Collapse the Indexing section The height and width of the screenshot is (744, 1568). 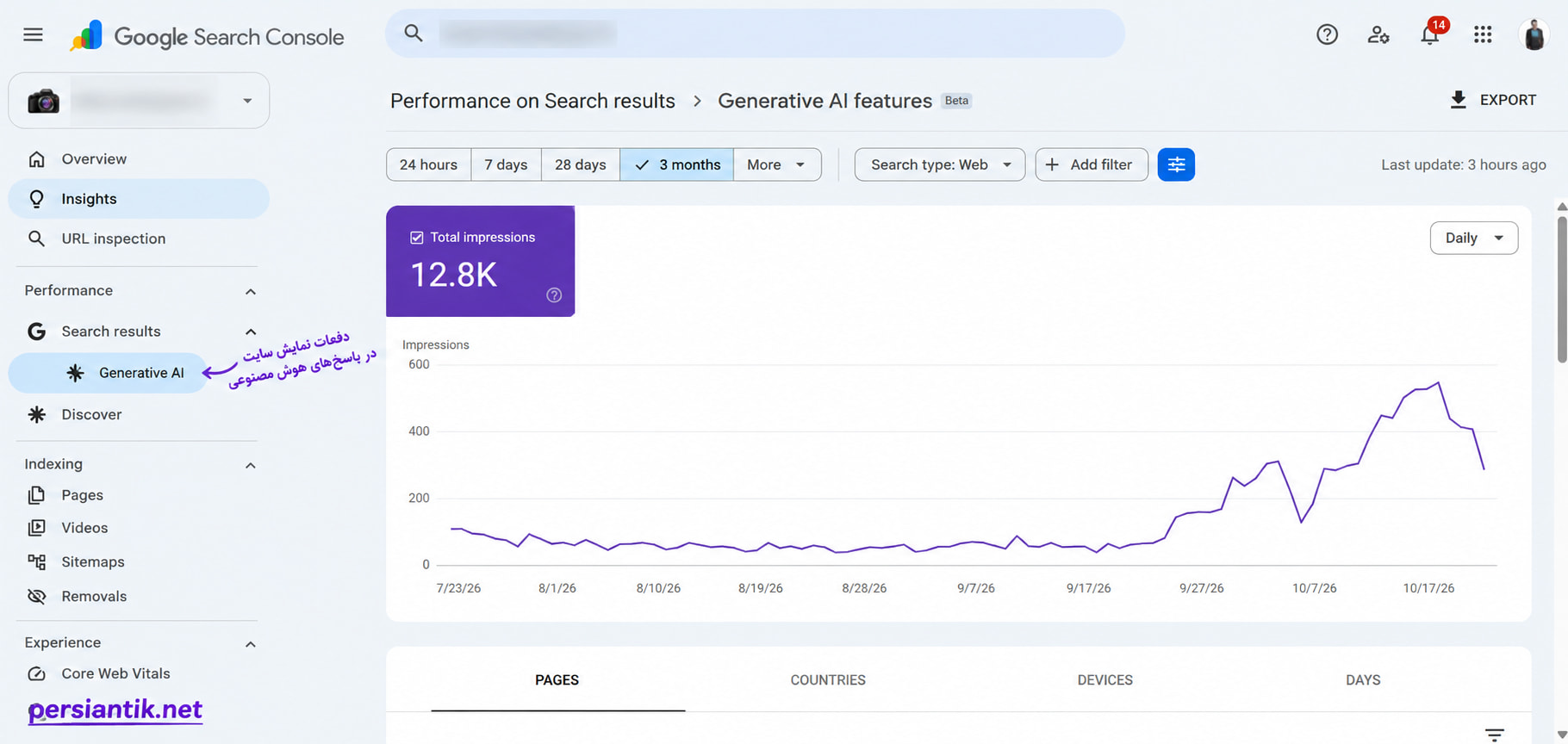point(251,465)
